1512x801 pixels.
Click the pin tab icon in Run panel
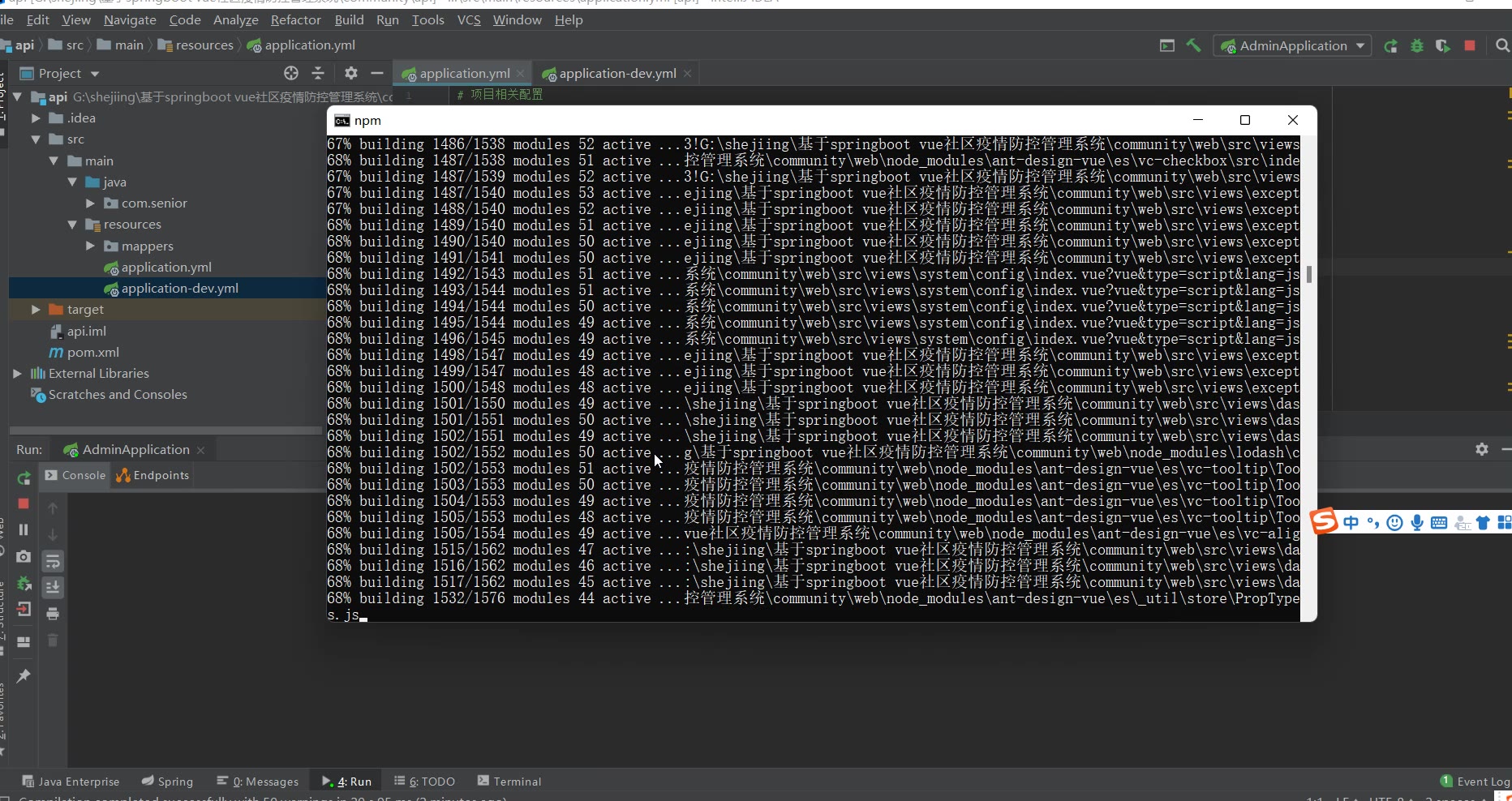click(x=24, y=675)
